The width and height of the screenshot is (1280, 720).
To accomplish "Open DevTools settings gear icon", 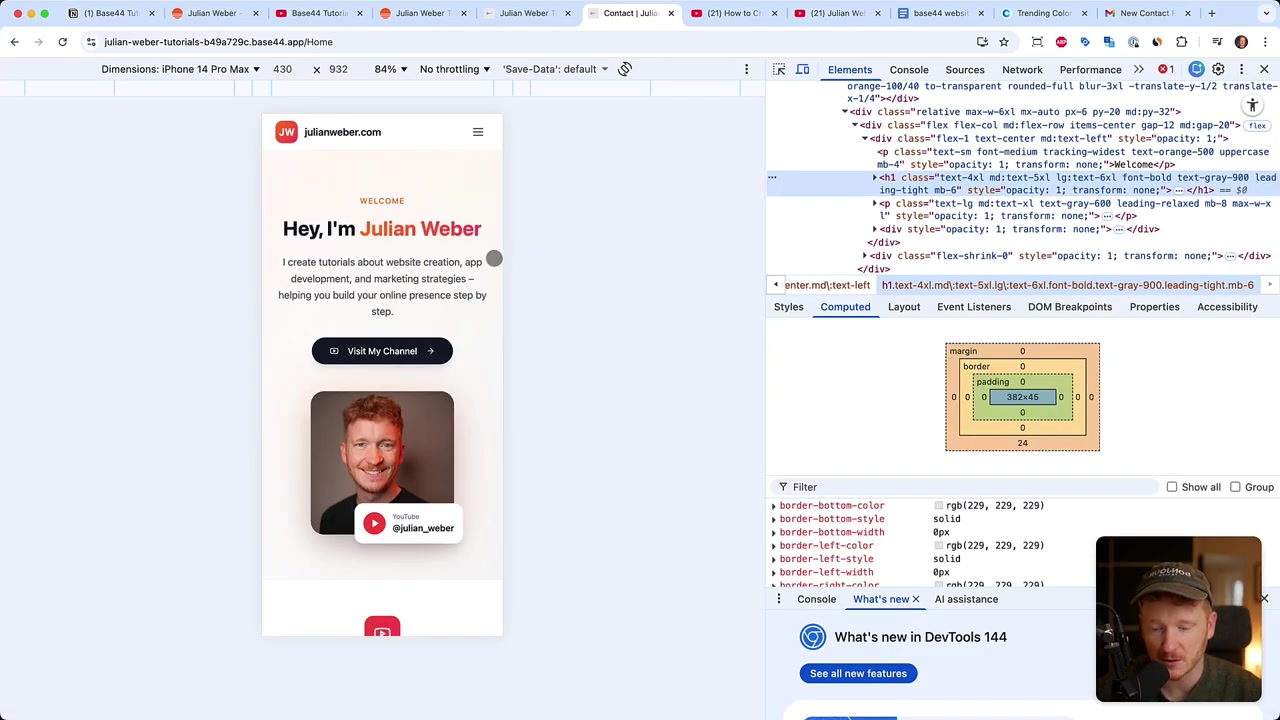I will coord(1218,69).
